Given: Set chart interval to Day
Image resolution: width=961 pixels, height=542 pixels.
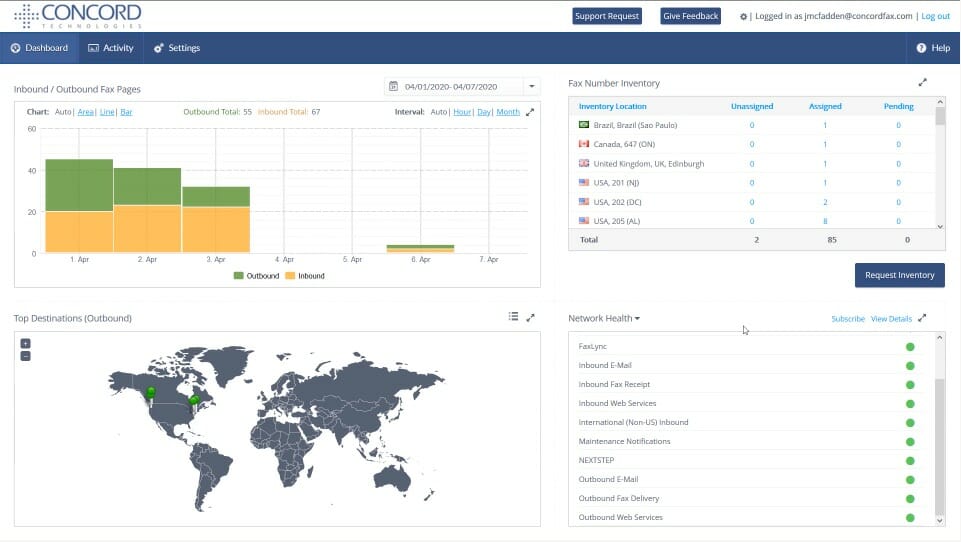Looking at the screenshot, I should pos(484,112).
